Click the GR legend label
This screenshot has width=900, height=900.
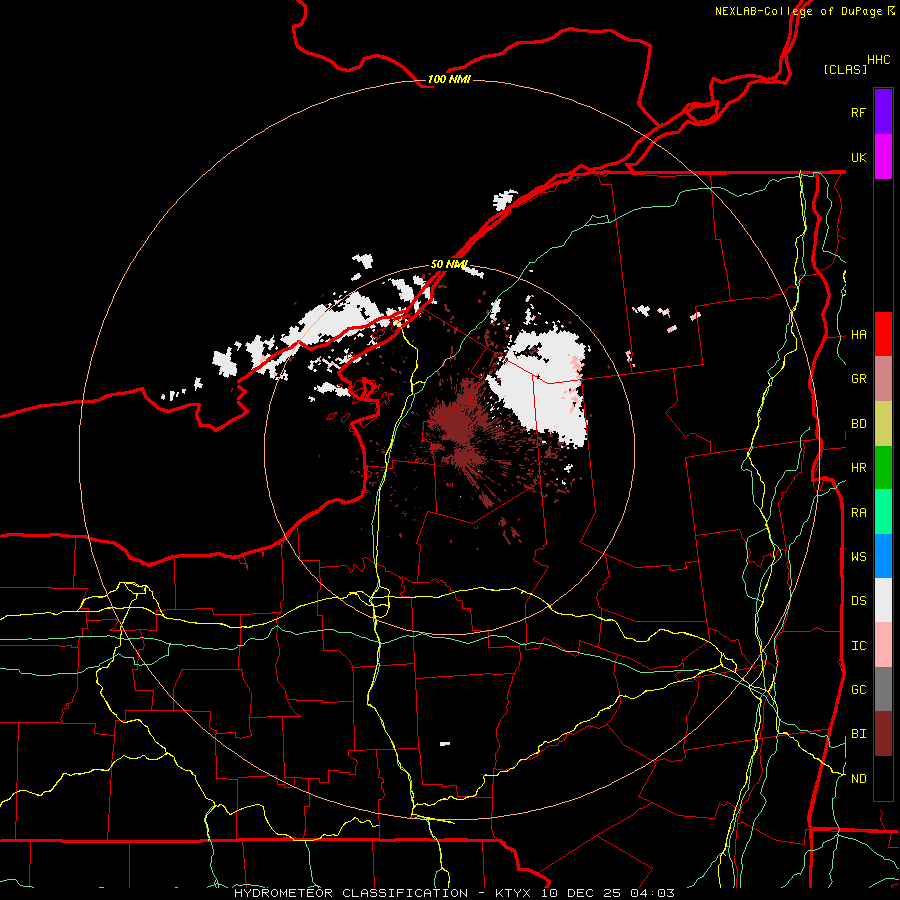pyautogui.click(x=858, y=379)
